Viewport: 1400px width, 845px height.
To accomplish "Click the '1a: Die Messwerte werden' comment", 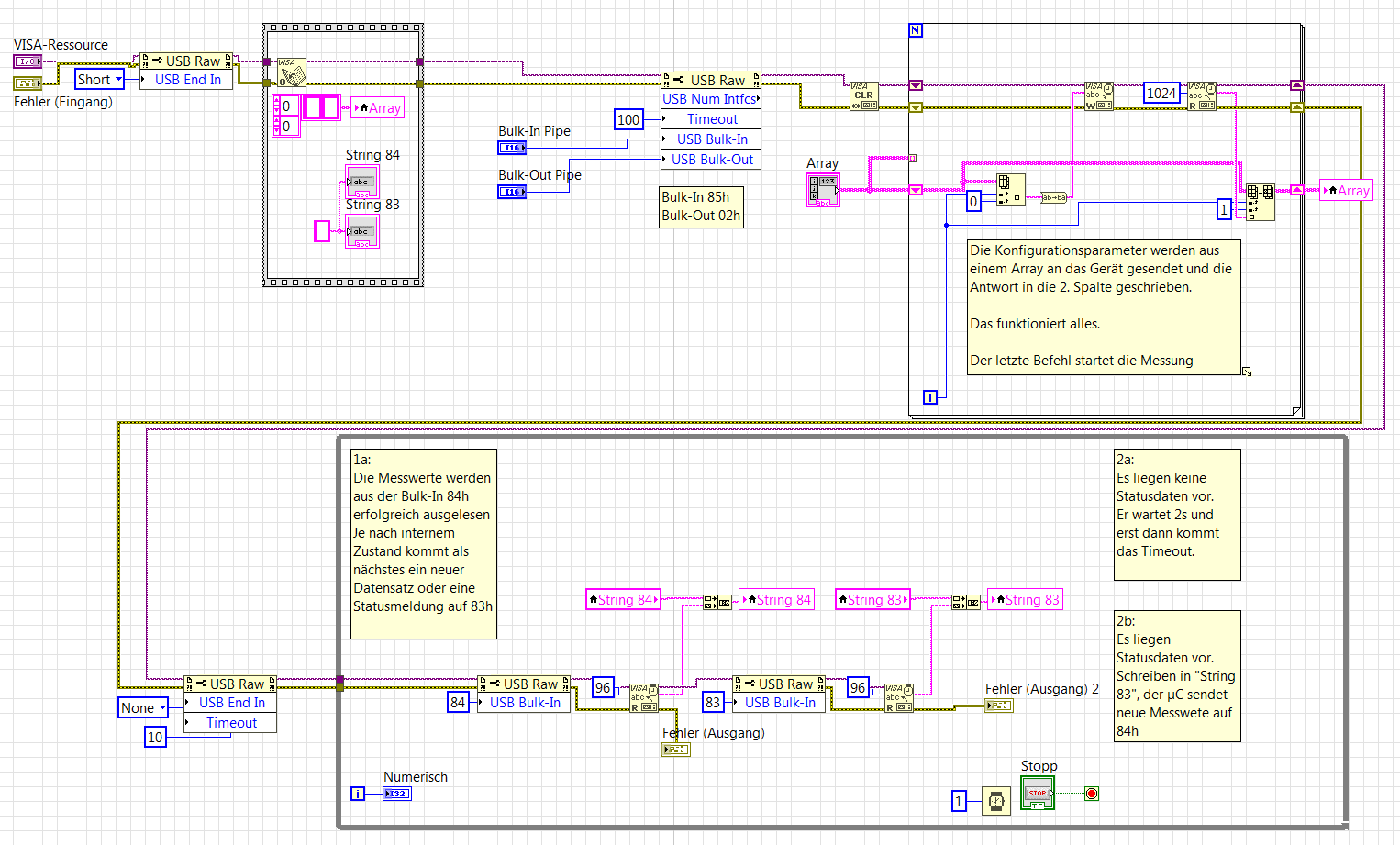I will (424, 543).
